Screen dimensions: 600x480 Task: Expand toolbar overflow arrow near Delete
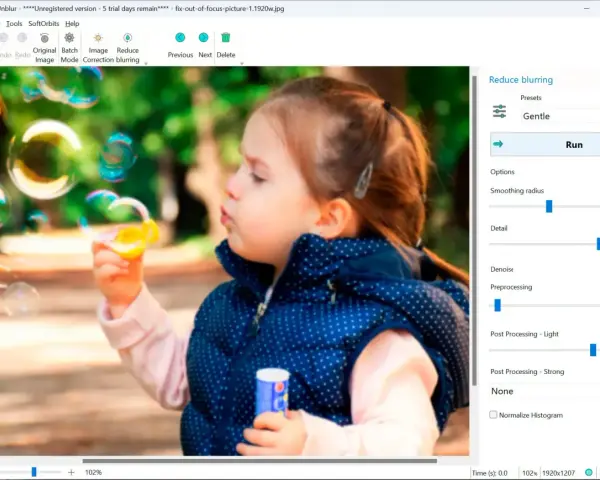point(242,64)
